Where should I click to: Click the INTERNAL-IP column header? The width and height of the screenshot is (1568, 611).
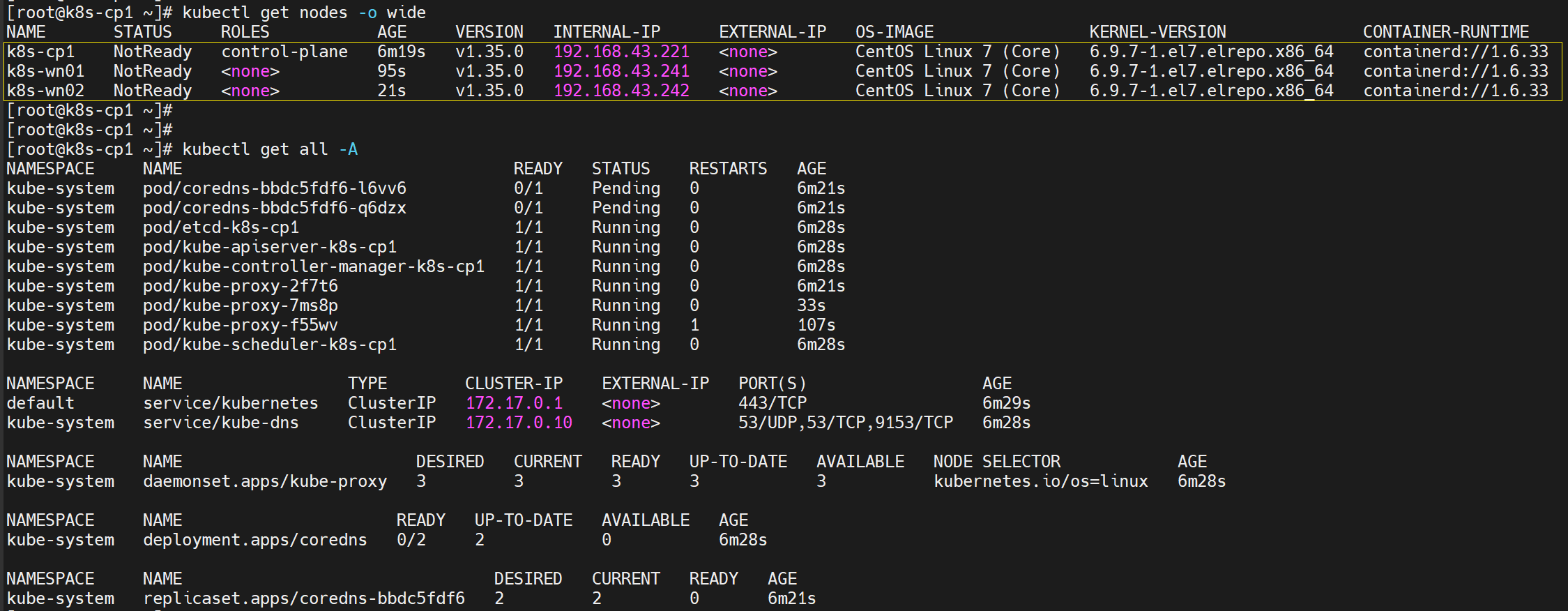(607, 32)
